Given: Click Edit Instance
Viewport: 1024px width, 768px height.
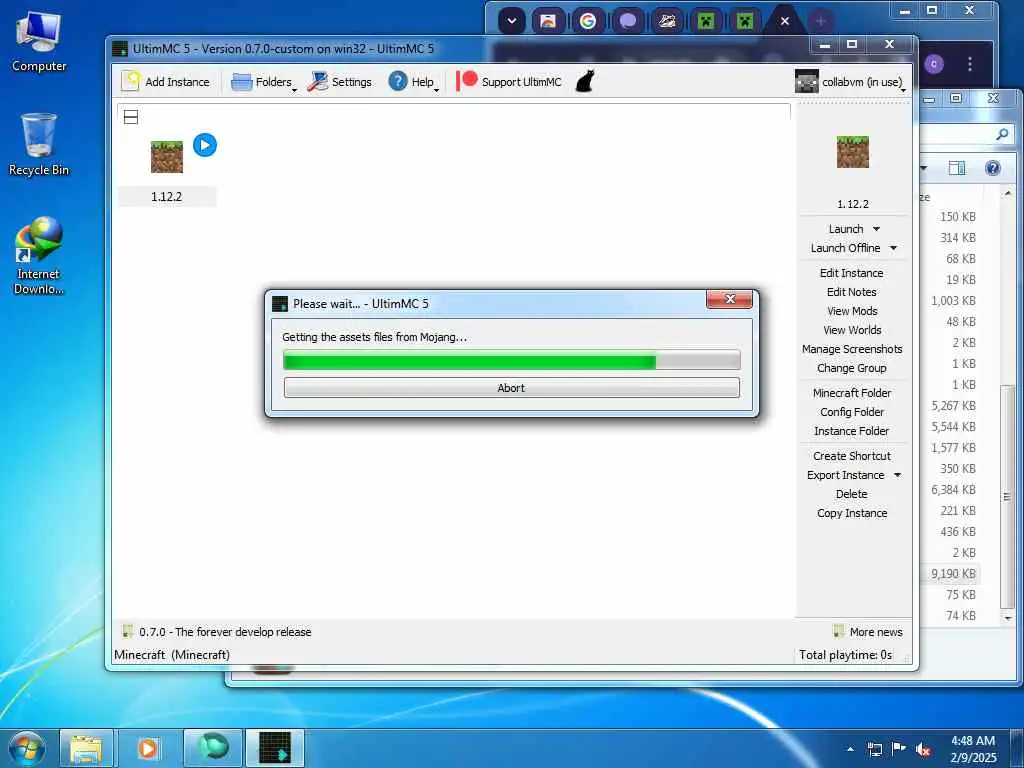Looking at the screenshot, I should pos(852,273).
